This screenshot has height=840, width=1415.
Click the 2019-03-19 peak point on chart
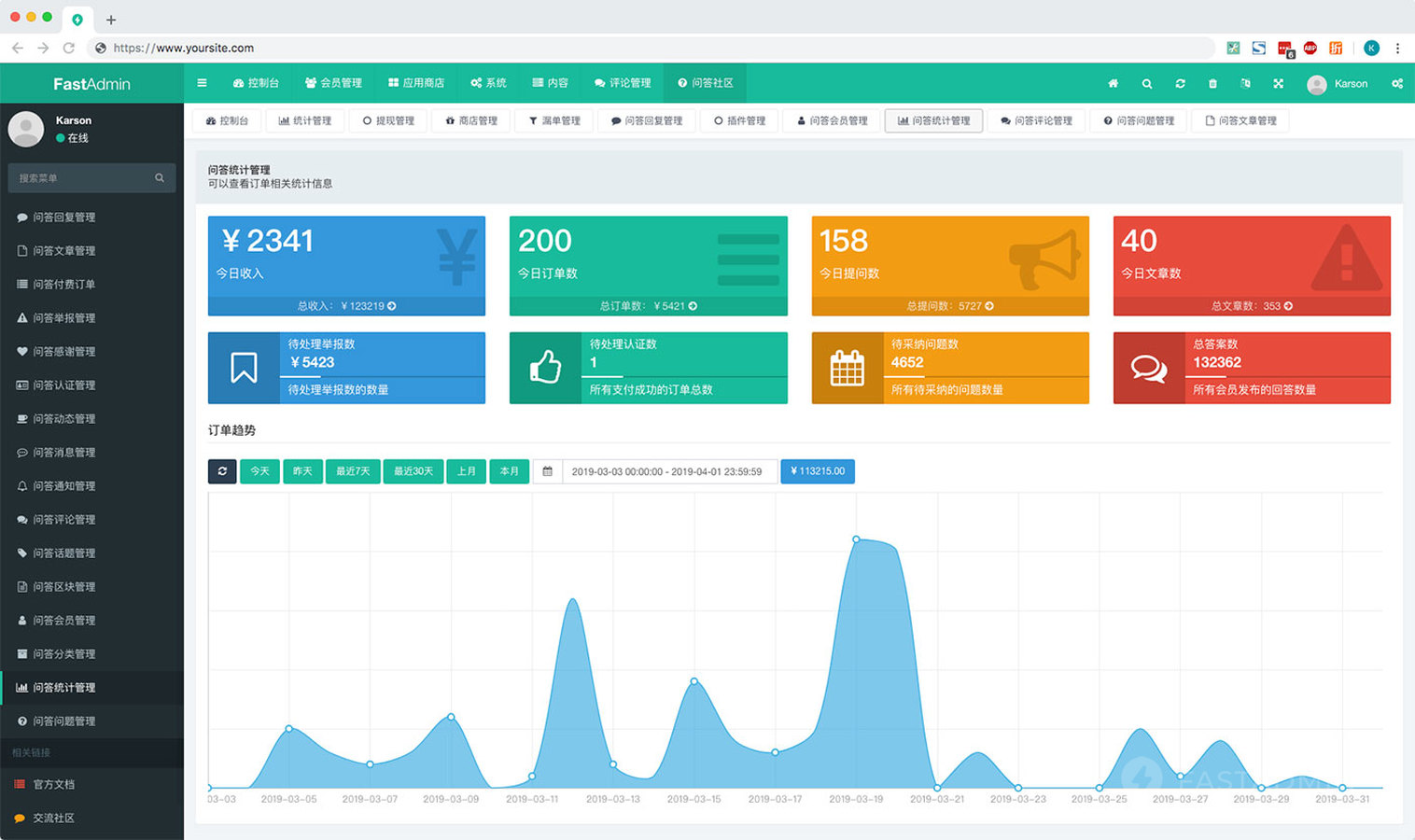(x=856, y=539)
